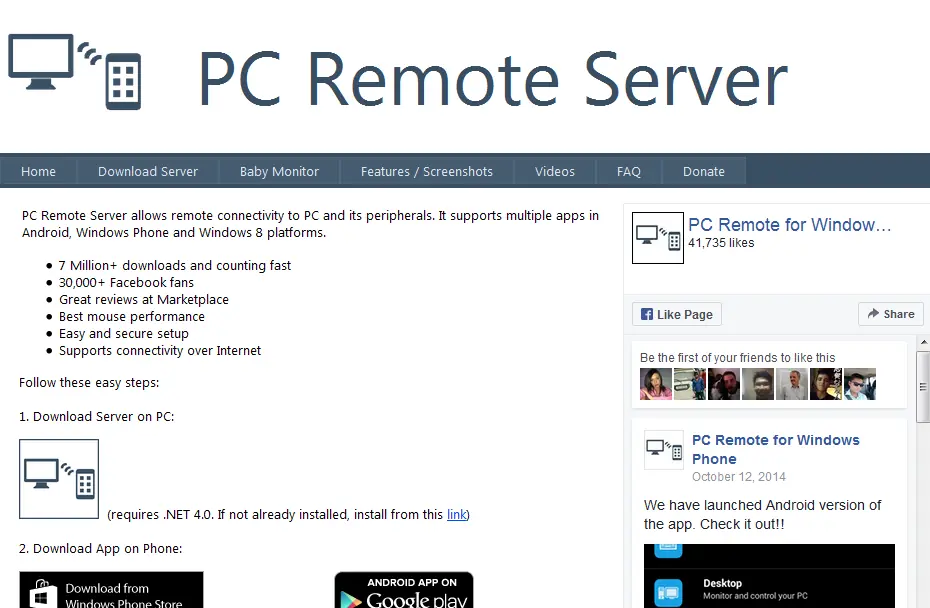Click the Desktop icon in the app screenshot
This screenshot has width=930, height=608.
tap(668, 592)
